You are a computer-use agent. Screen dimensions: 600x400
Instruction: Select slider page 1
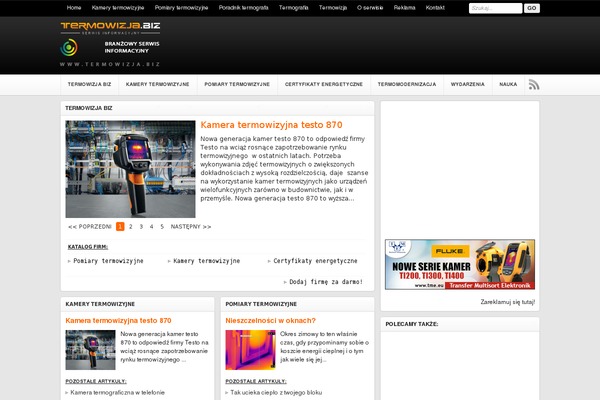click(x=120, y=227)
